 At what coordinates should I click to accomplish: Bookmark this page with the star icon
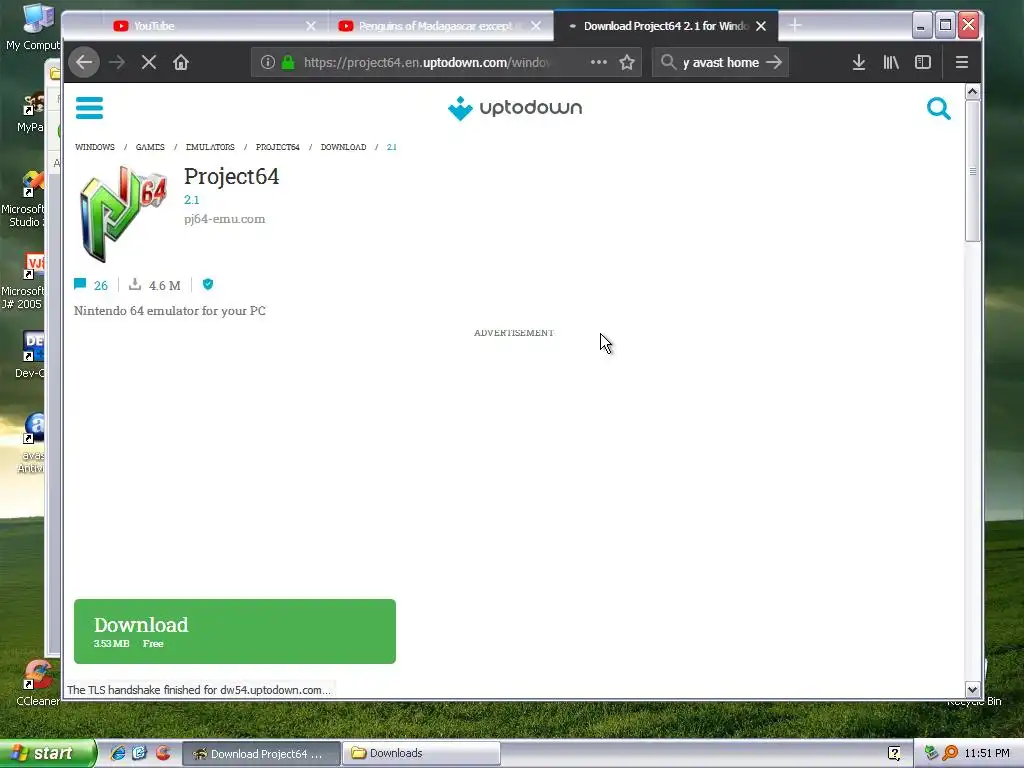(x=627, y=63)
